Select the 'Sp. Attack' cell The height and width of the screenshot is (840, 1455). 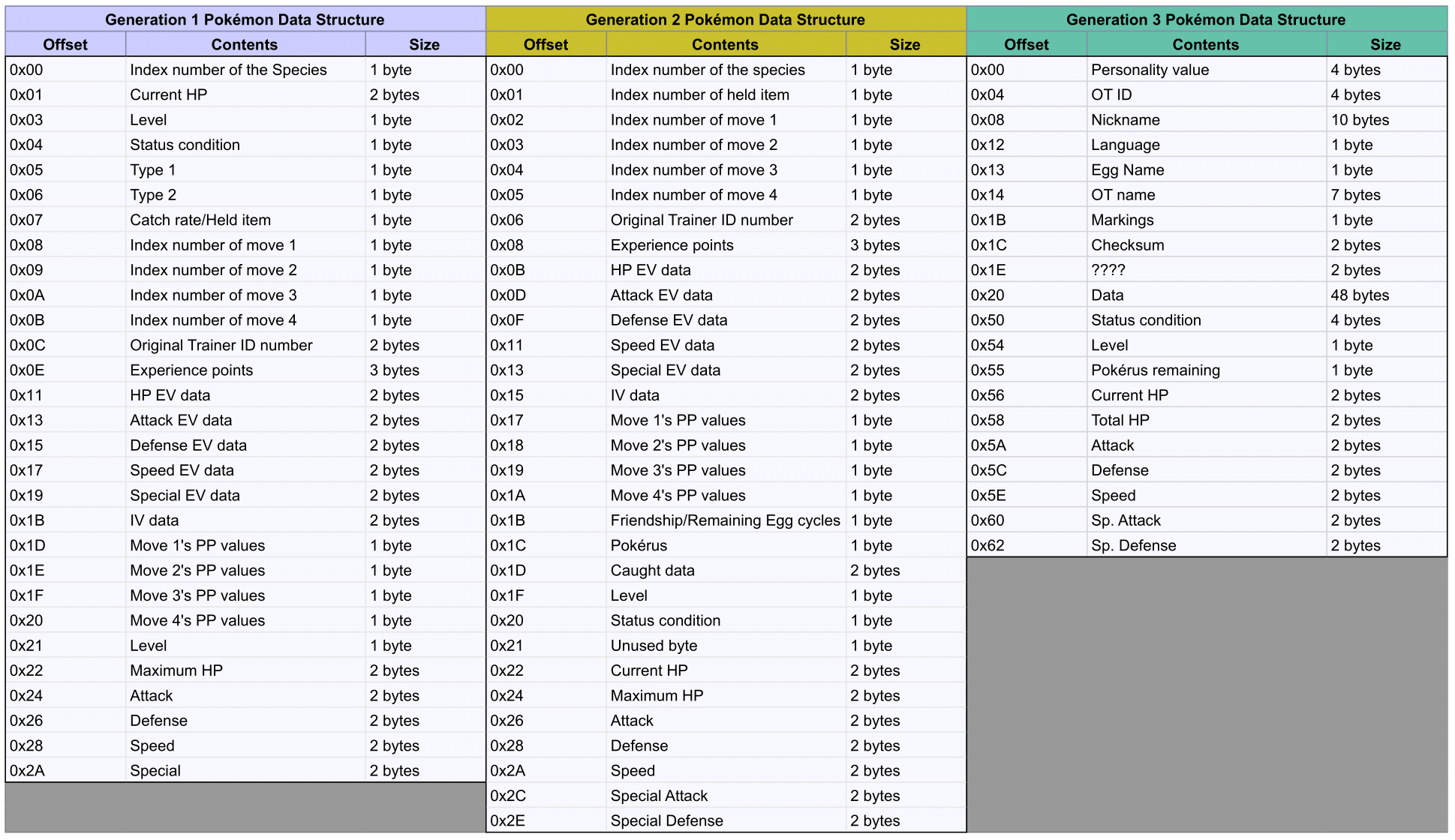1207,520
